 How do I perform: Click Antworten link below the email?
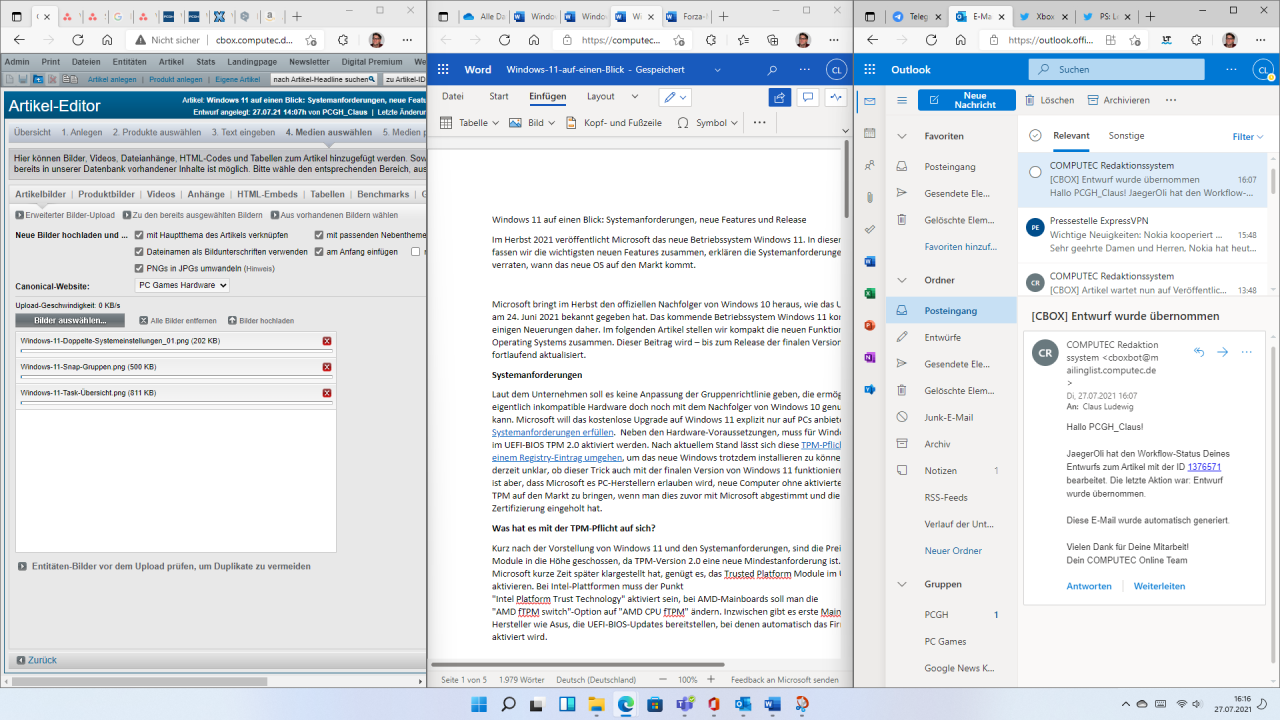pos(1089,586)
